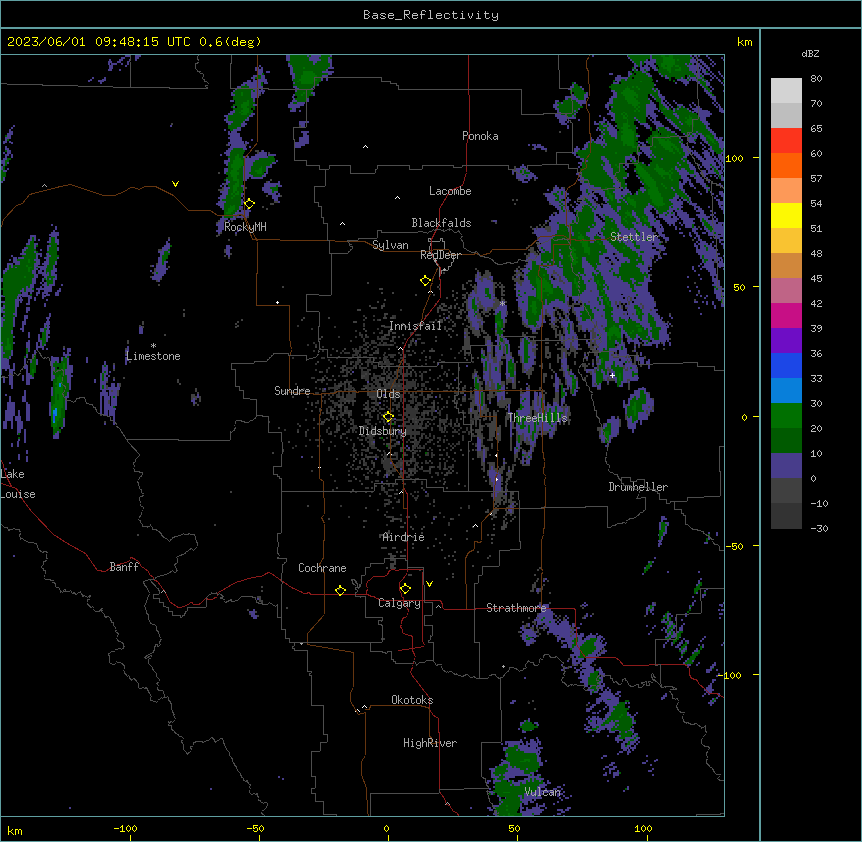Click the RockyMH label
This screenshot has height=842, width=862.
coord(245,227)
